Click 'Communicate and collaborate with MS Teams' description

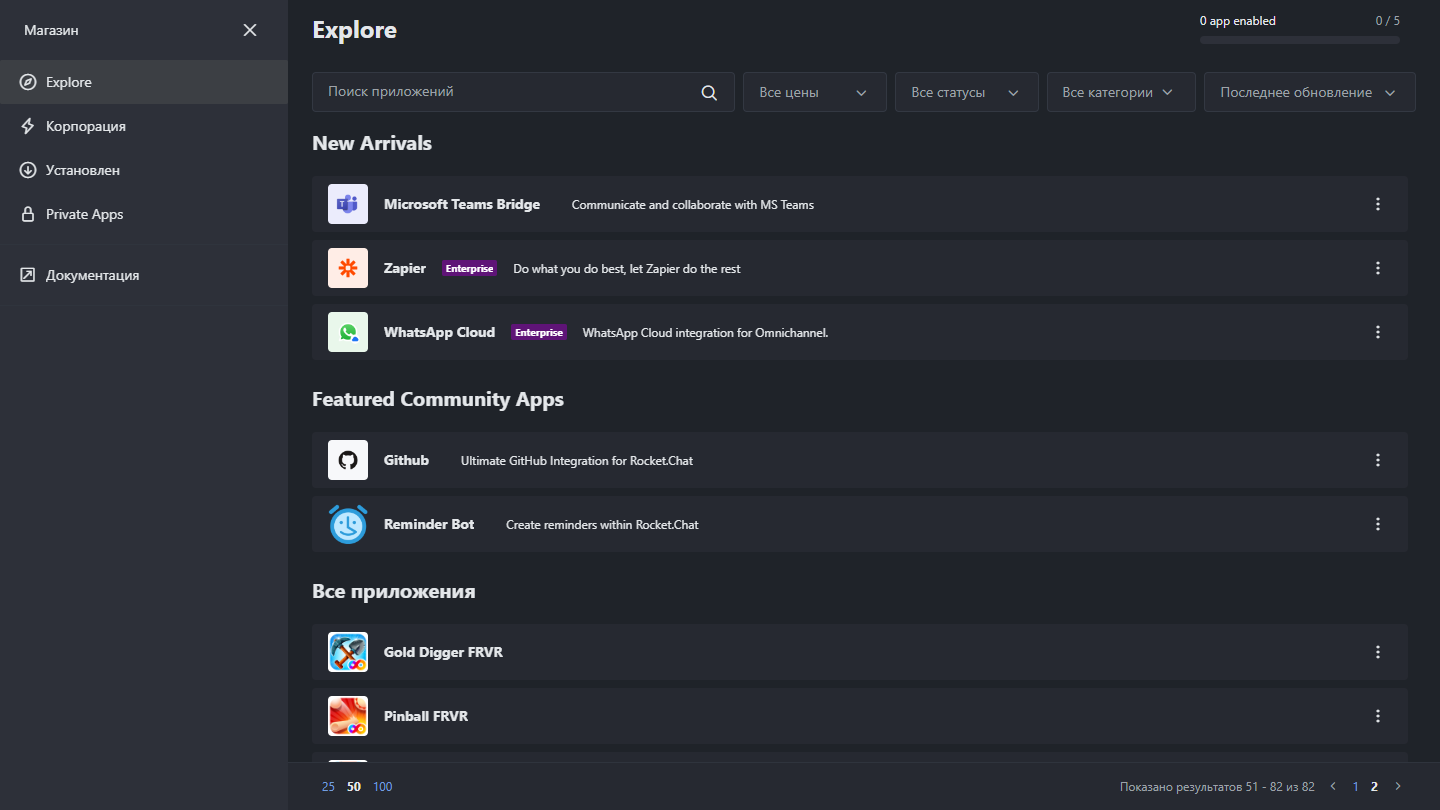(x=693, y=205)
